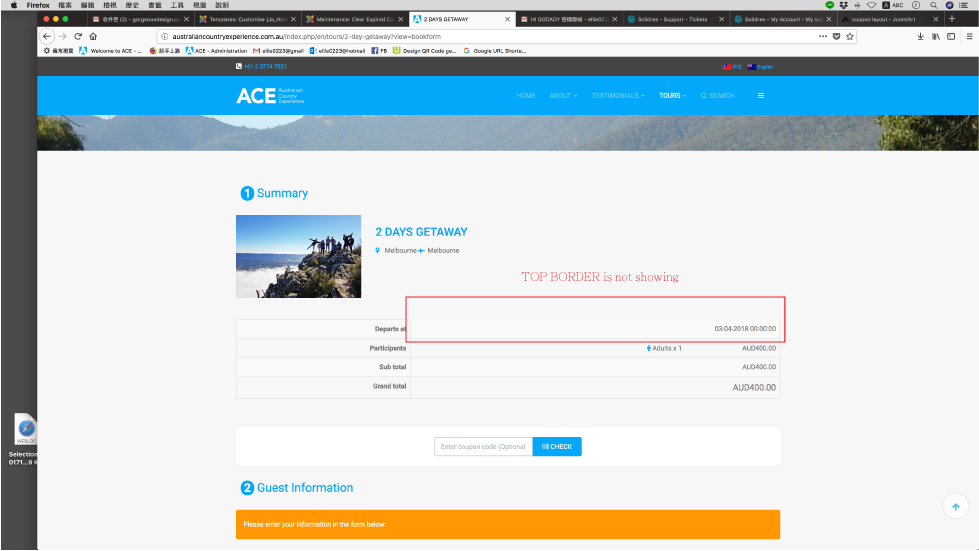This screenshot has height=551, width=979.
Task: Open ellie0223@gmail bookmark
Action: (278, 51)
